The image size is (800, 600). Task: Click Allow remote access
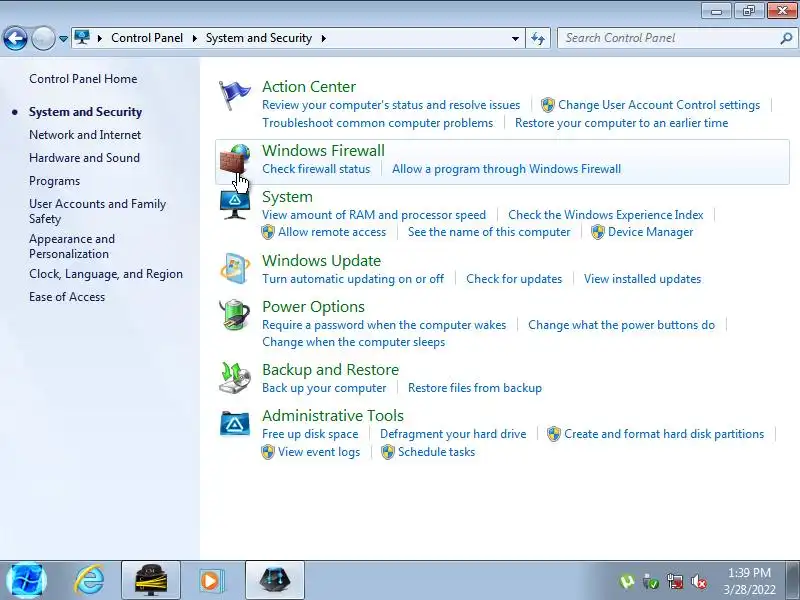tap(332, 232)
